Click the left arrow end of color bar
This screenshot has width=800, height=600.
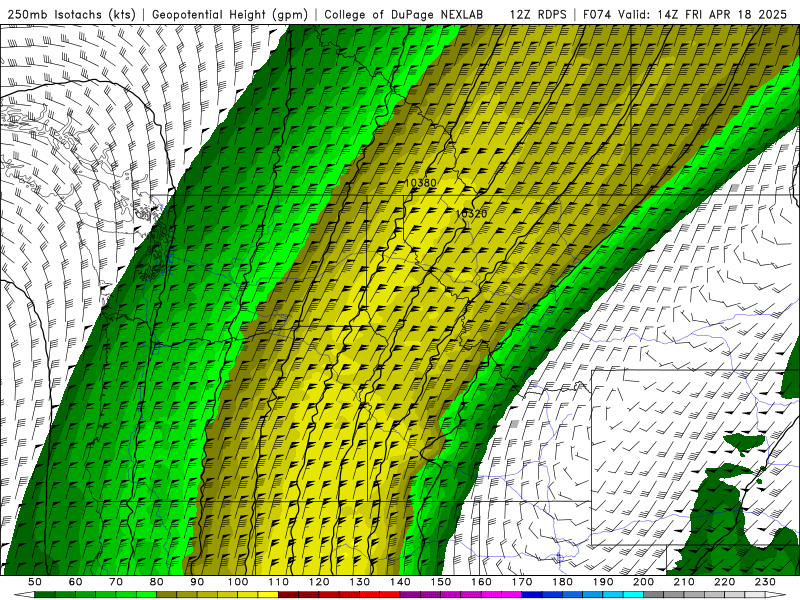(24, 595)
